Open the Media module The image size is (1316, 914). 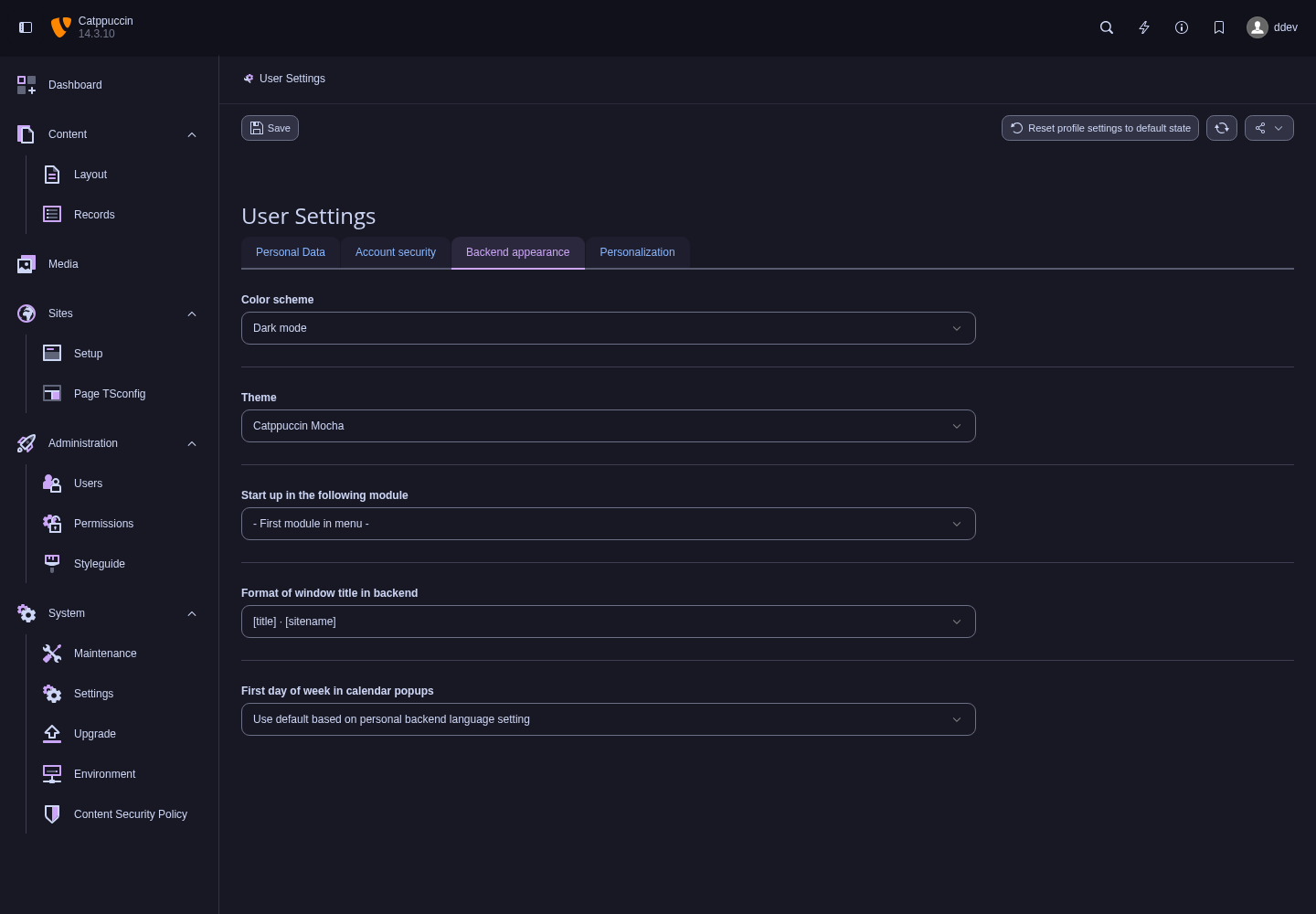(x=110, y=264)
